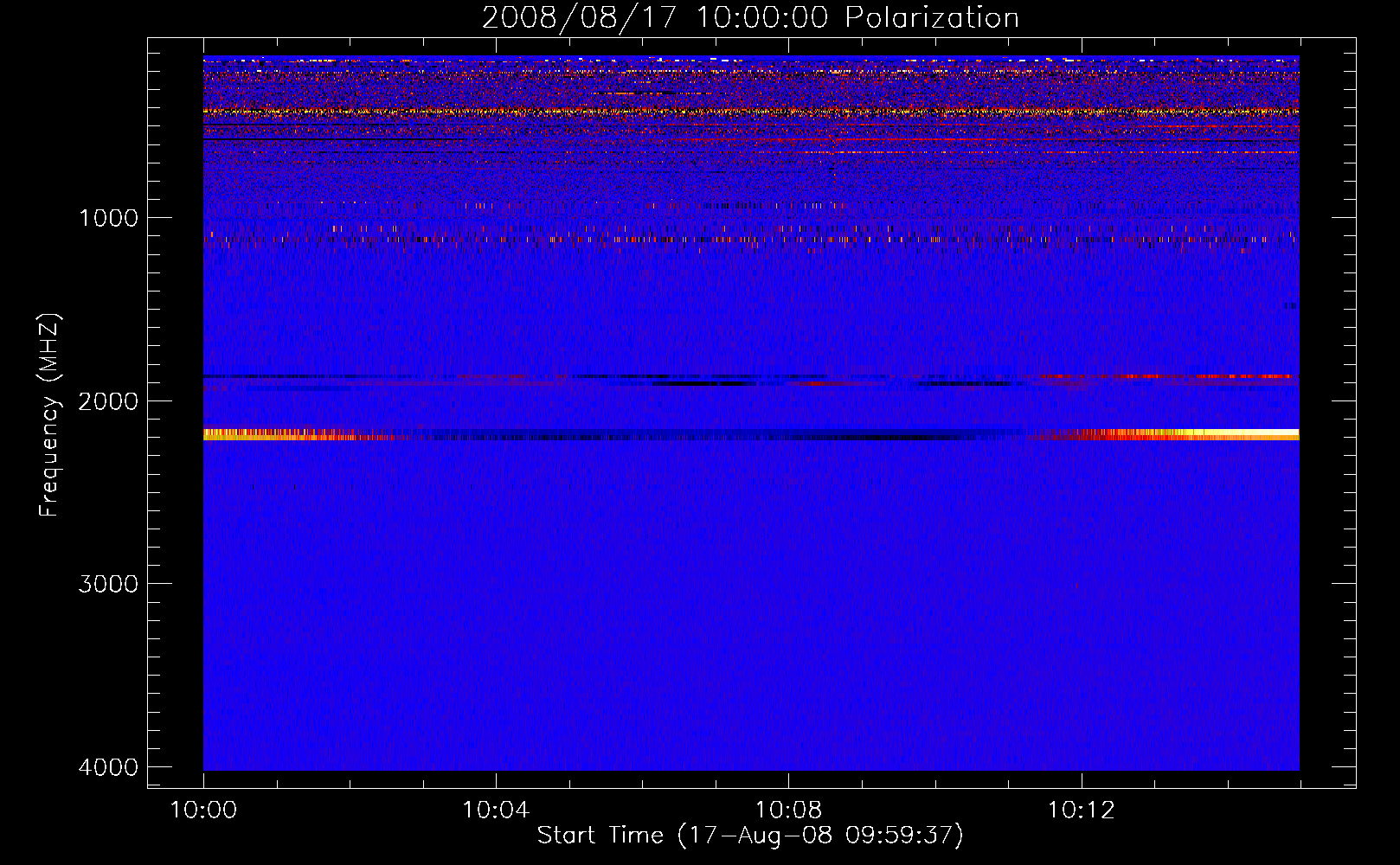Click the 3000 frequency tick label
Screen dimensions: 1400x865
point(108,584)
